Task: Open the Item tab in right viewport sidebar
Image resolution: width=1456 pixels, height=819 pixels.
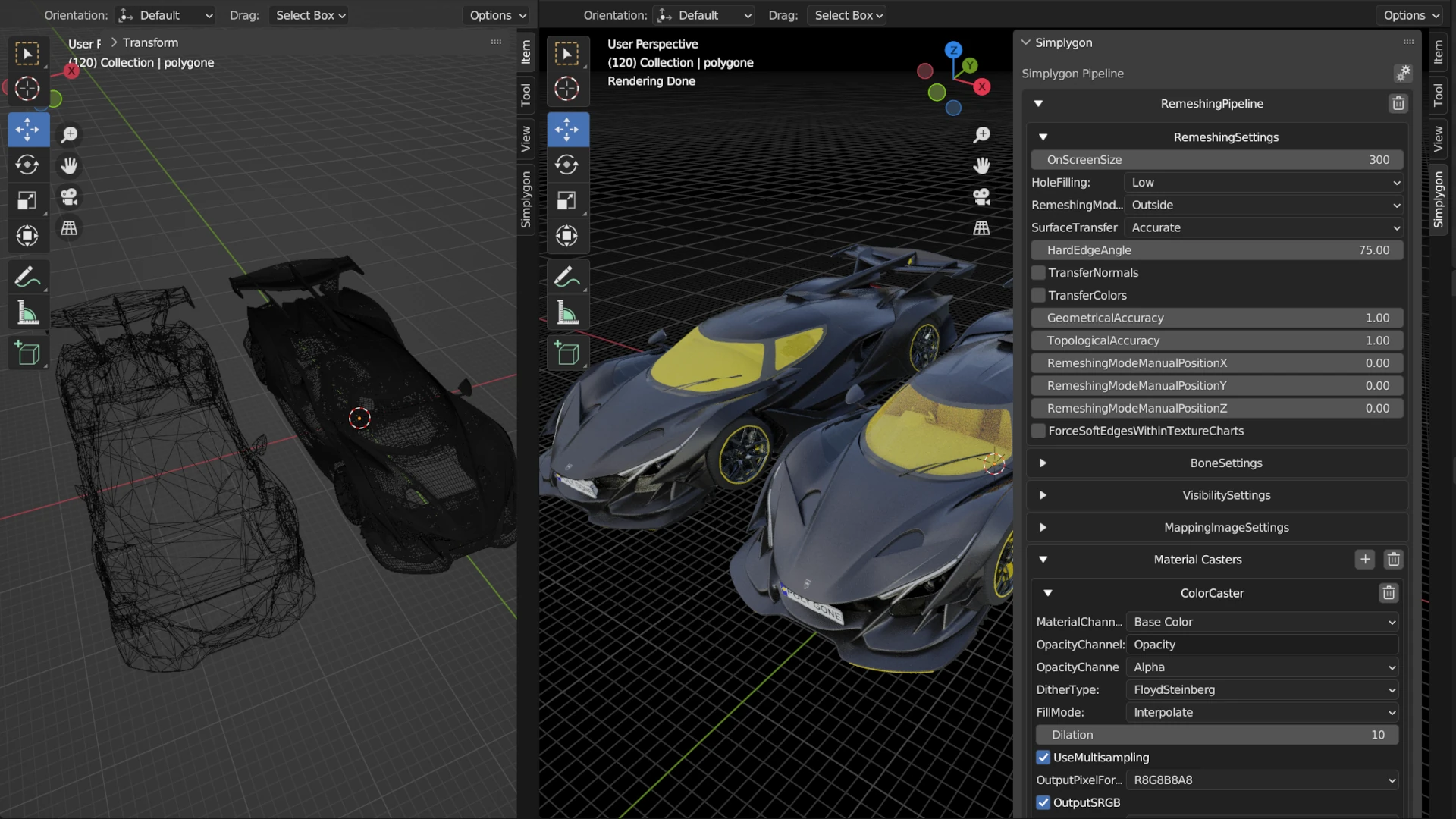Action: click(1439, 52)
